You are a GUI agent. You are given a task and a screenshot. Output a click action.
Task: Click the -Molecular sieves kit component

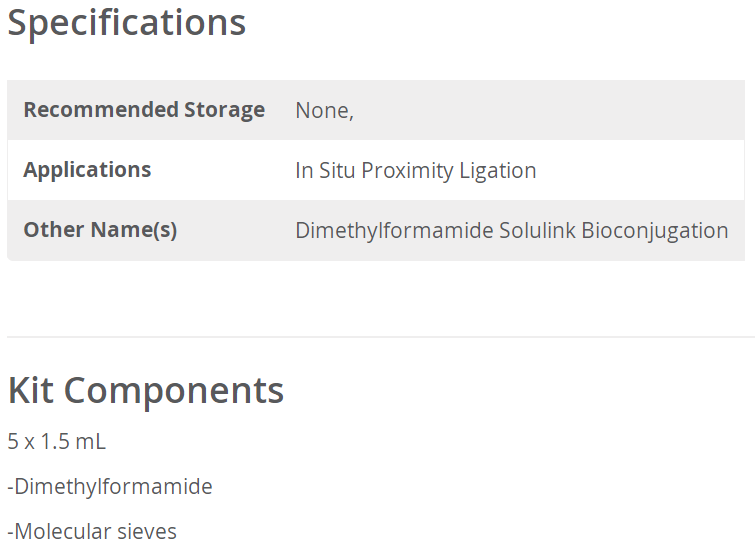pyautogui.click(x=92, y=532)
